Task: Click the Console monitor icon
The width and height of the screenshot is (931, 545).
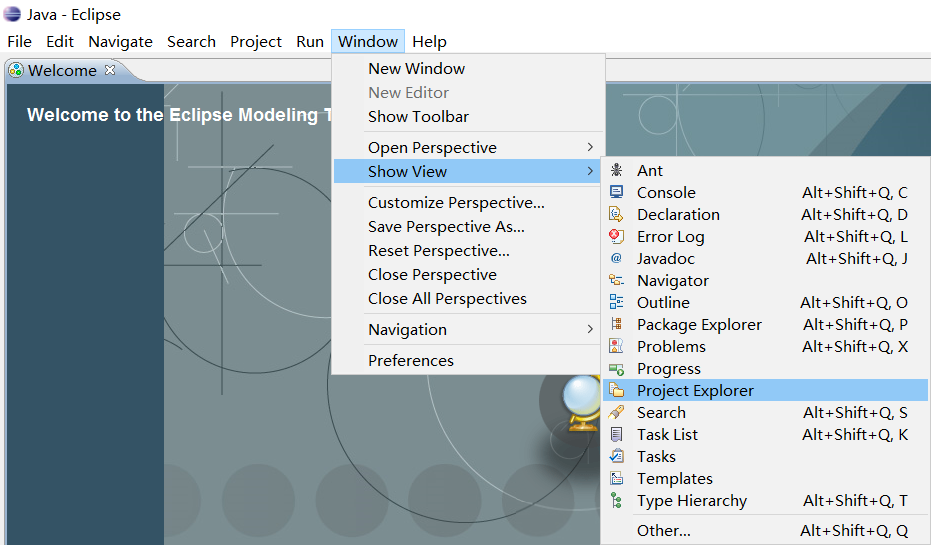Action: click(x=616, y=192)
